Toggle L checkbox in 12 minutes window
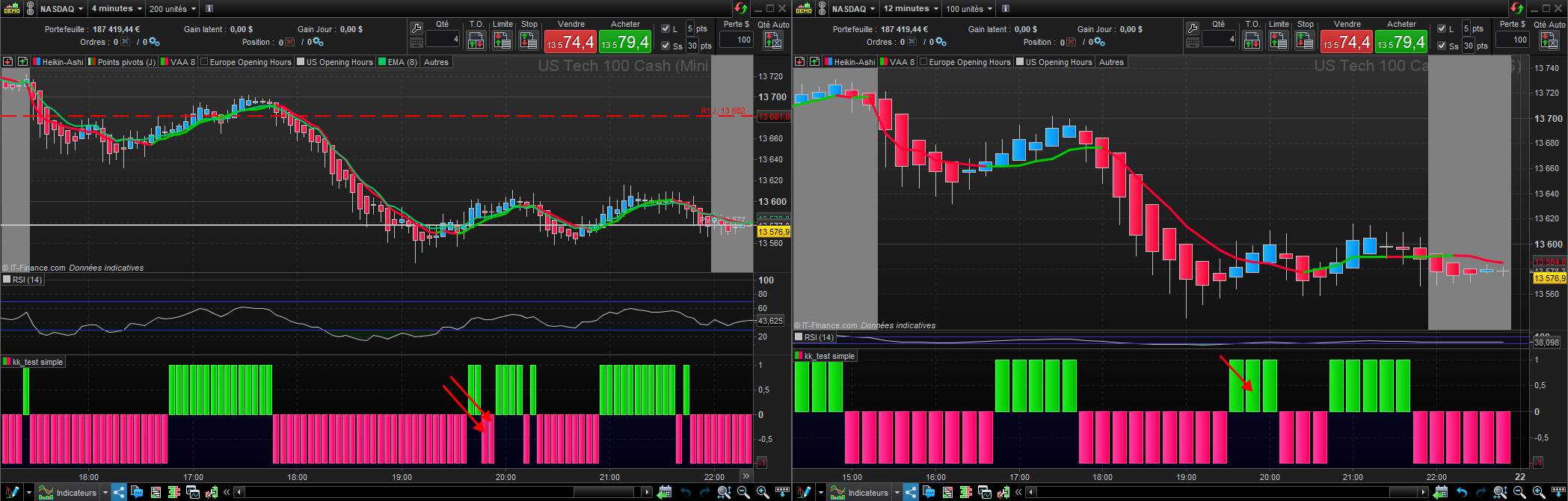Image resolution: width=1568 pixels, height=501 pixels. pos(1442,28)
